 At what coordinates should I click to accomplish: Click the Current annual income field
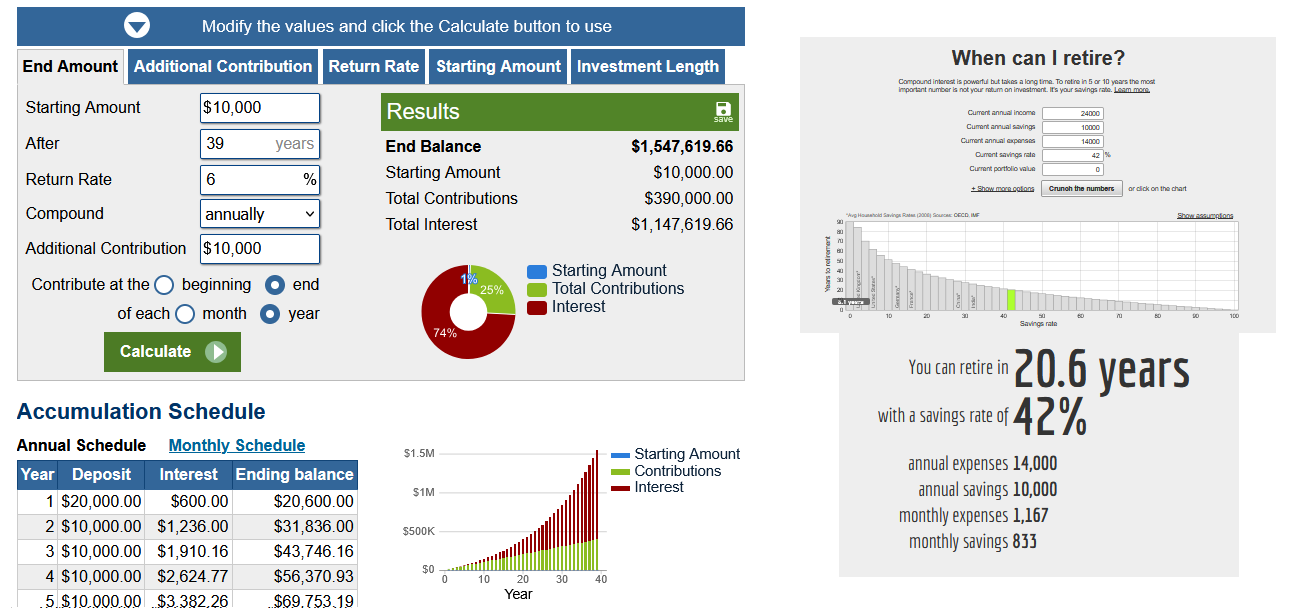[x=1072, y=114]
